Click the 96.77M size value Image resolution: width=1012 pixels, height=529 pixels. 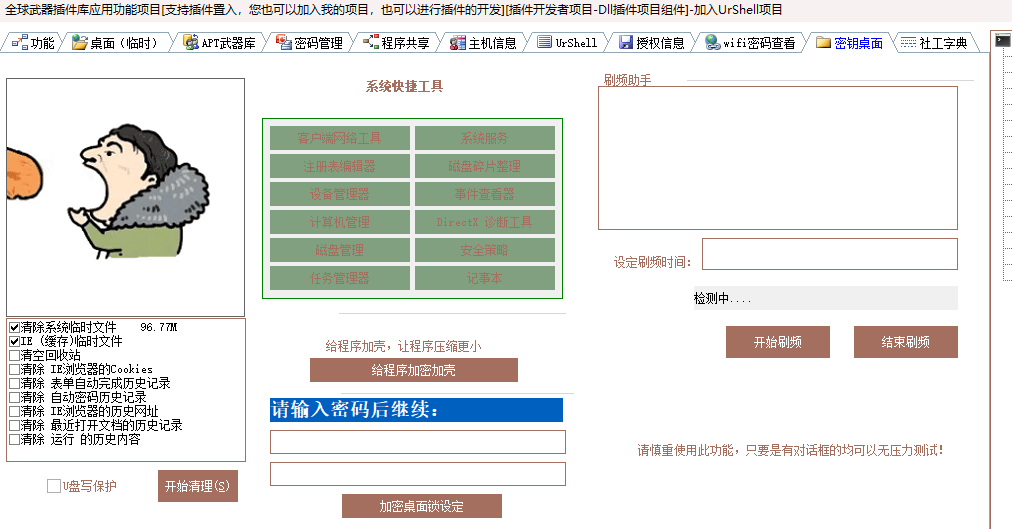[159, 327]
